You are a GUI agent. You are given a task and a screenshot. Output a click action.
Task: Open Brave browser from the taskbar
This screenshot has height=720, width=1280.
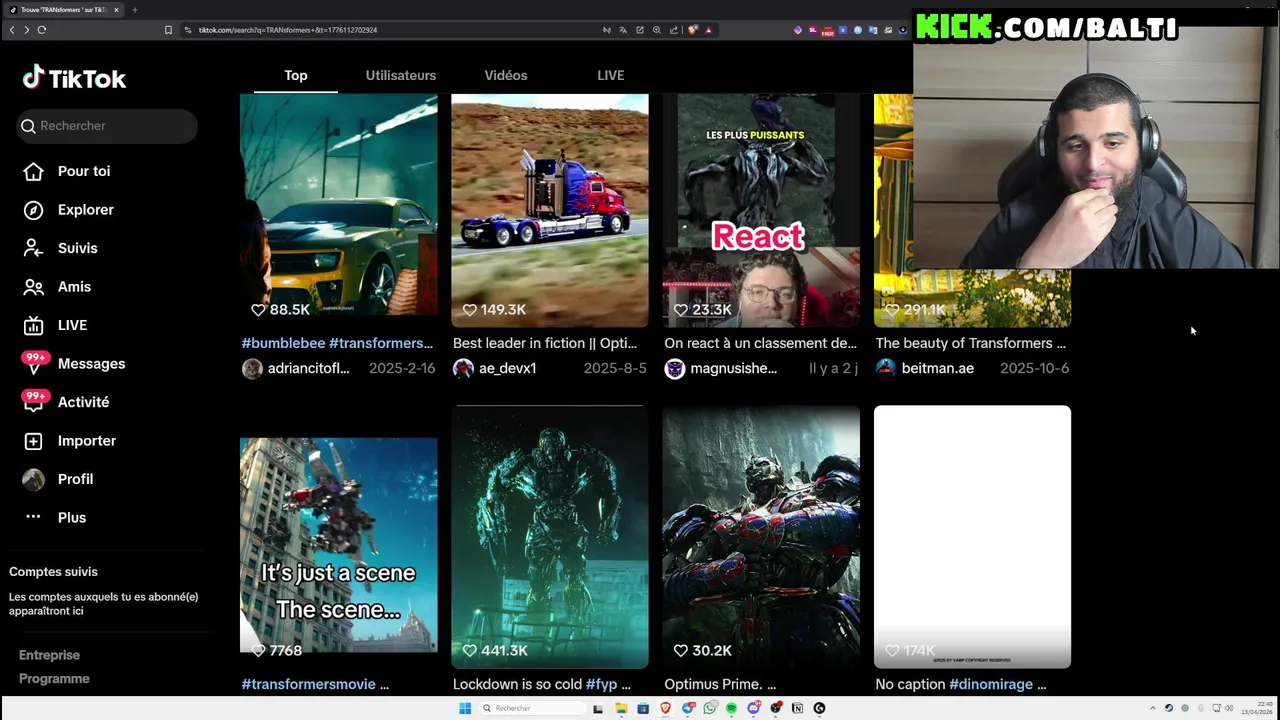coord(665,708)
